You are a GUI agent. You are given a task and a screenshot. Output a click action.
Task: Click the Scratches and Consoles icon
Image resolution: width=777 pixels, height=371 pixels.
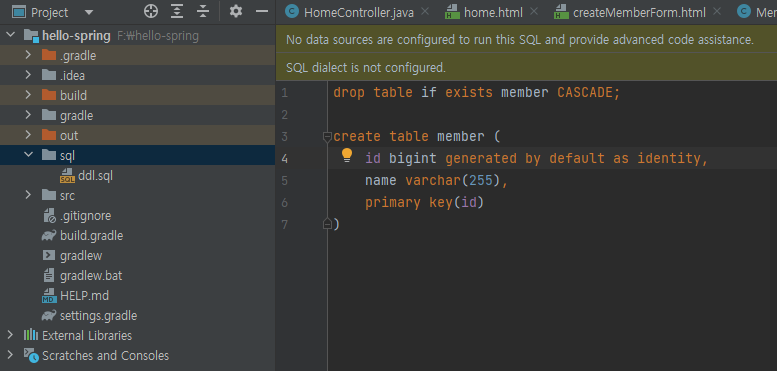(x=31, y=356)
